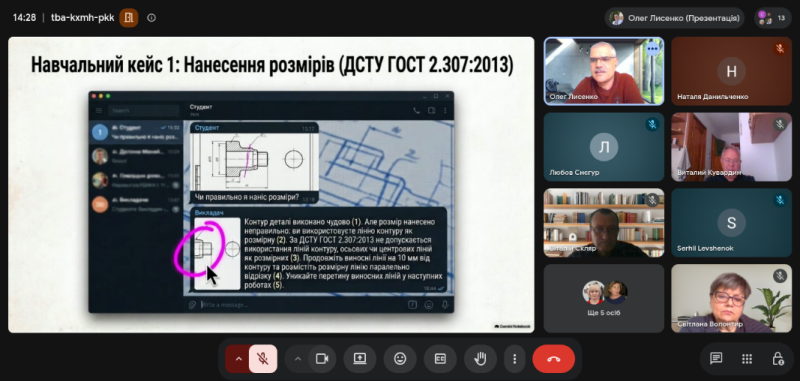
Task: Expand microphone audio settings arrow
Action: coord(238,359)
